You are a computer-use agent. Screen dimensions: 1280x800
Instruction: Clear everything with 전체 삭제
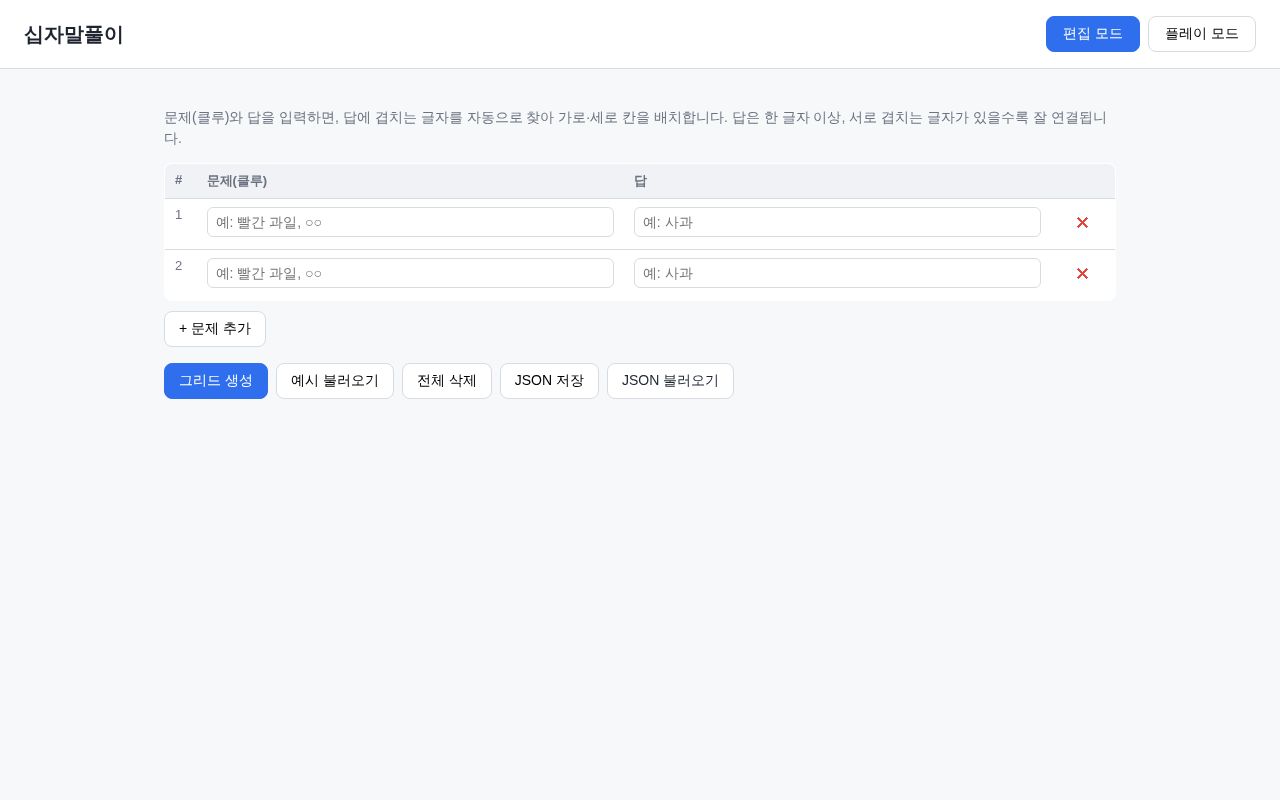click(x=447, y=381)
